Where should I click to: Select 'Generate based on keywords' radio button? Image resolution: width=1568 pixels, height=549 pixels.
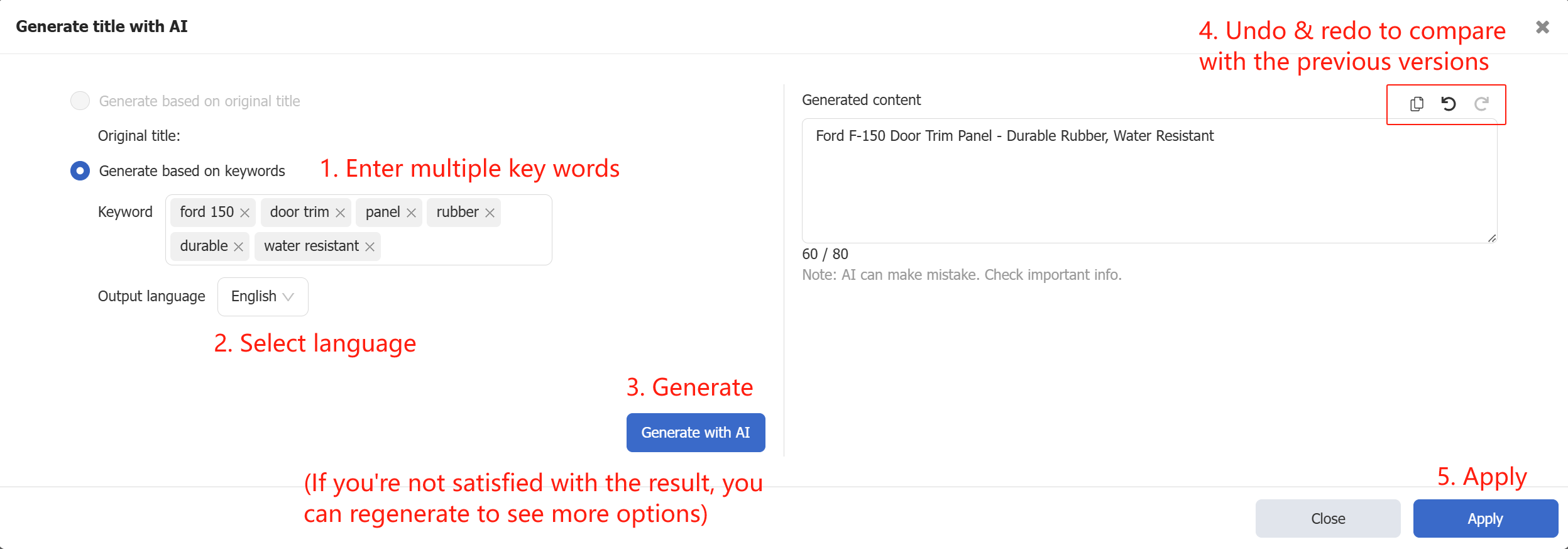pos(80,170)
